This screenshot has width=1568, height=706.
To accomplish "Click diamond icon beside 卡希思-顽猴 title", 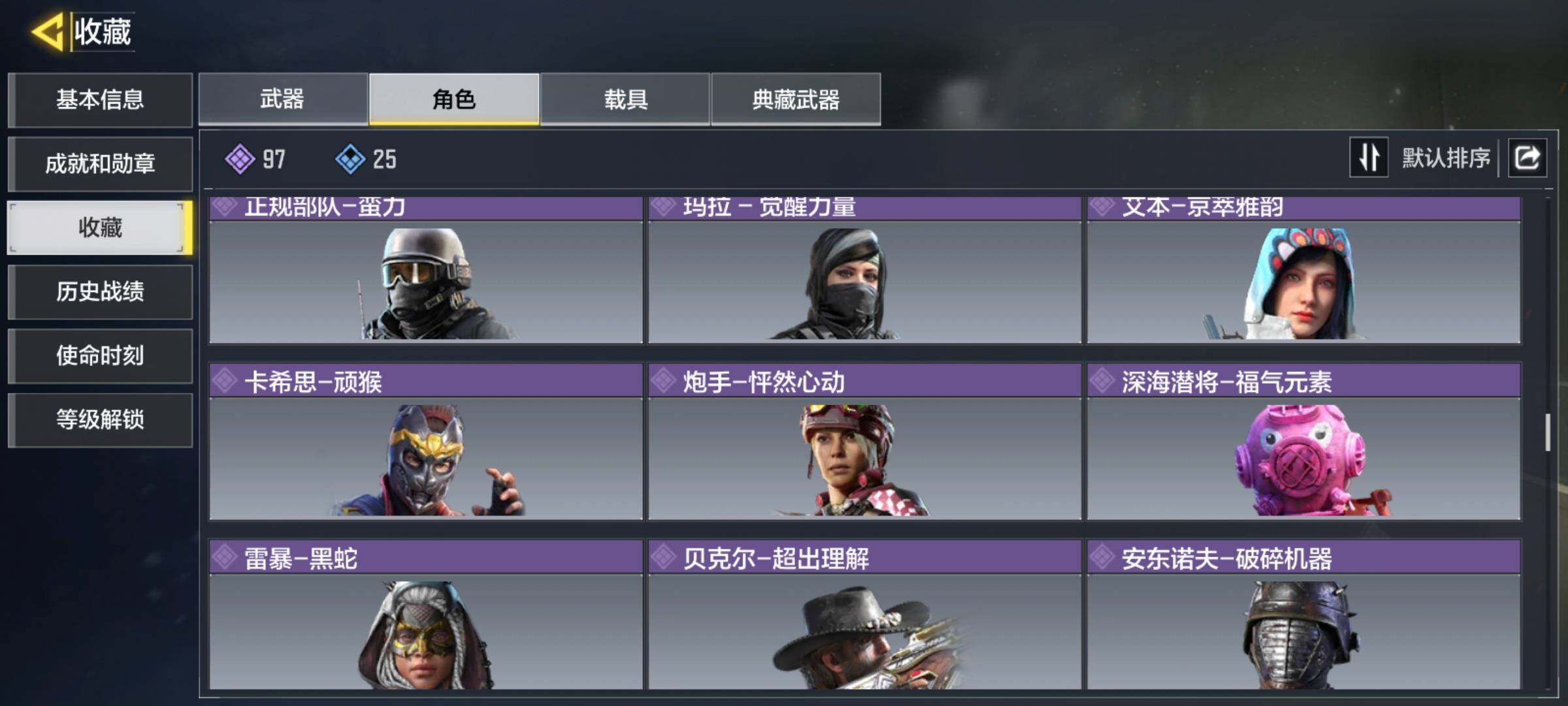I will coord(225,381).
